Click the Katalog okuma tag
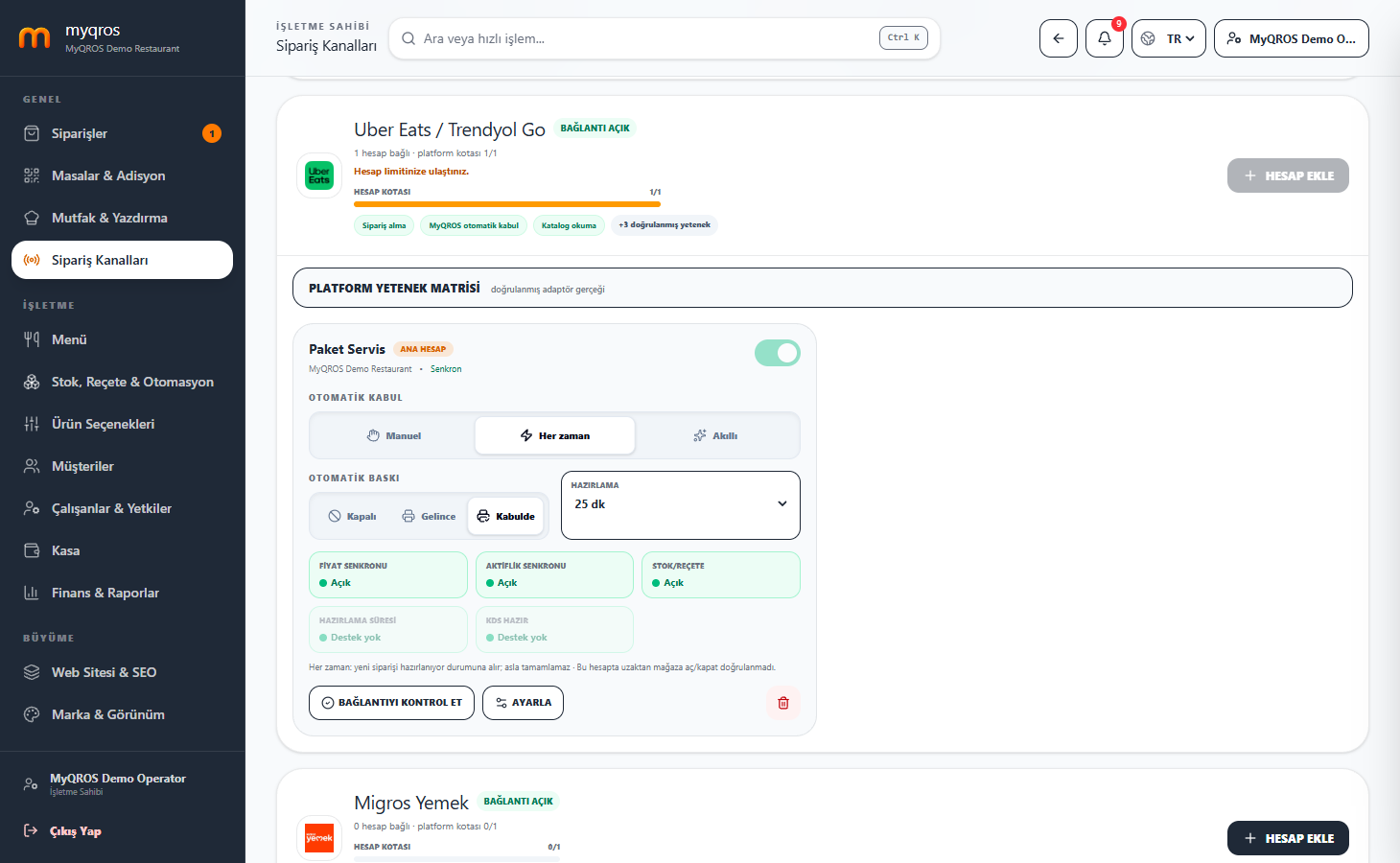The height and width of the screenshot is (863, 1400). pos(569,225)
